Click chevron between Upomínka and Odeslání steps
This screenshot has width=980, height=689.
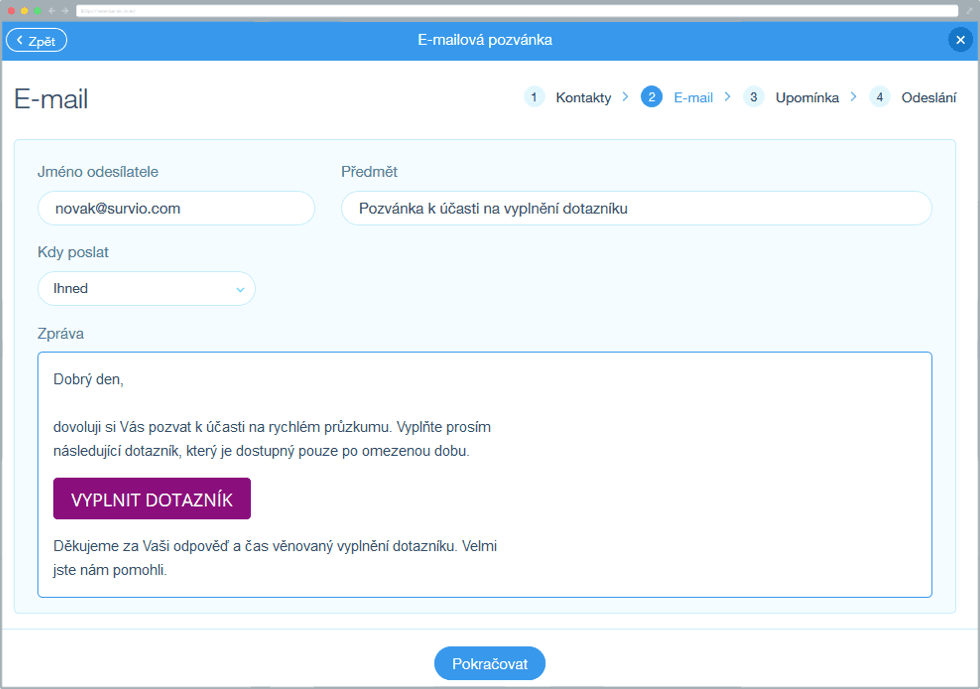[x=853, y=97]
